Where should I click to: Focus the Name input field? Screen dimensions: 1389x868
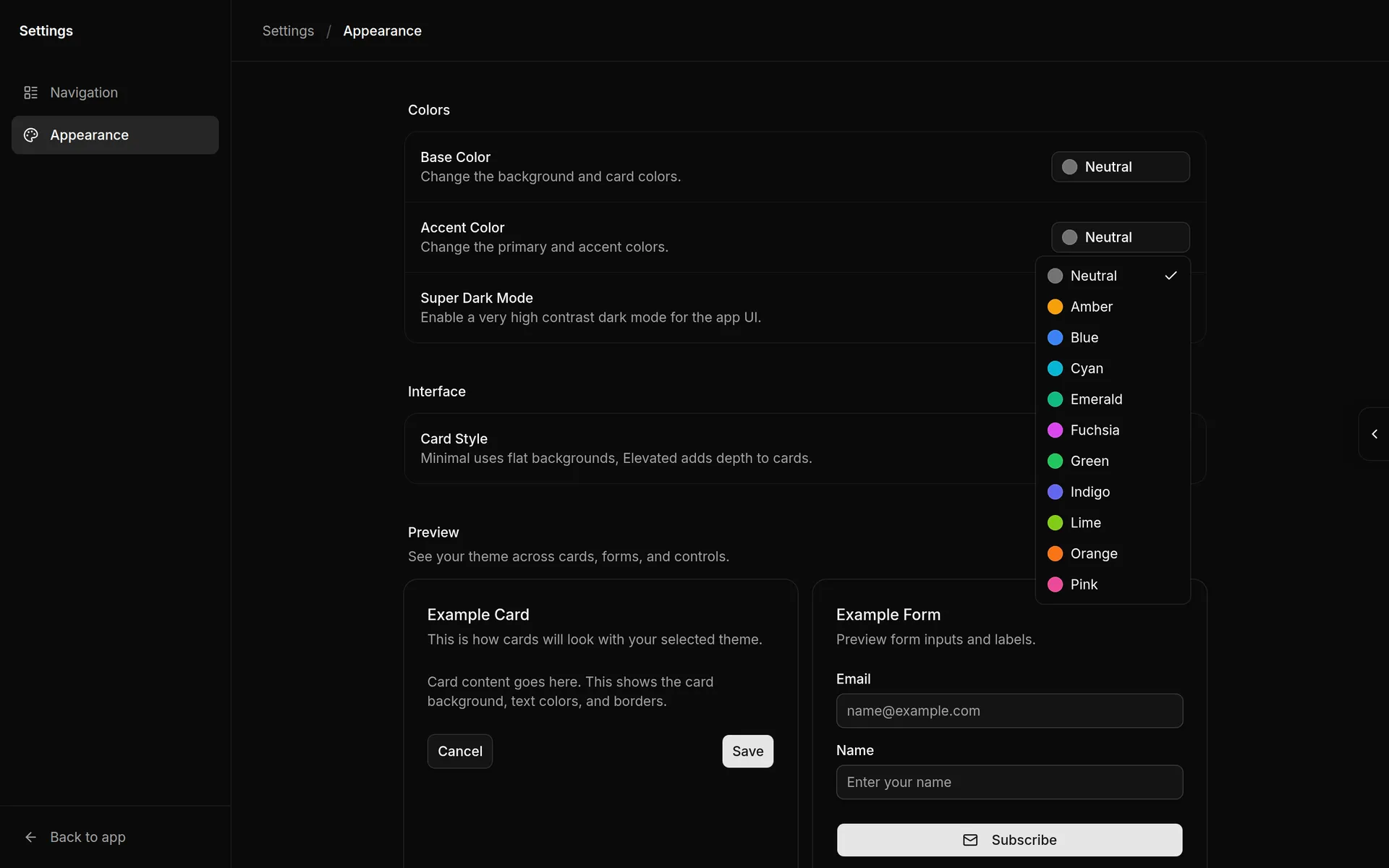tap(1009, 783)
